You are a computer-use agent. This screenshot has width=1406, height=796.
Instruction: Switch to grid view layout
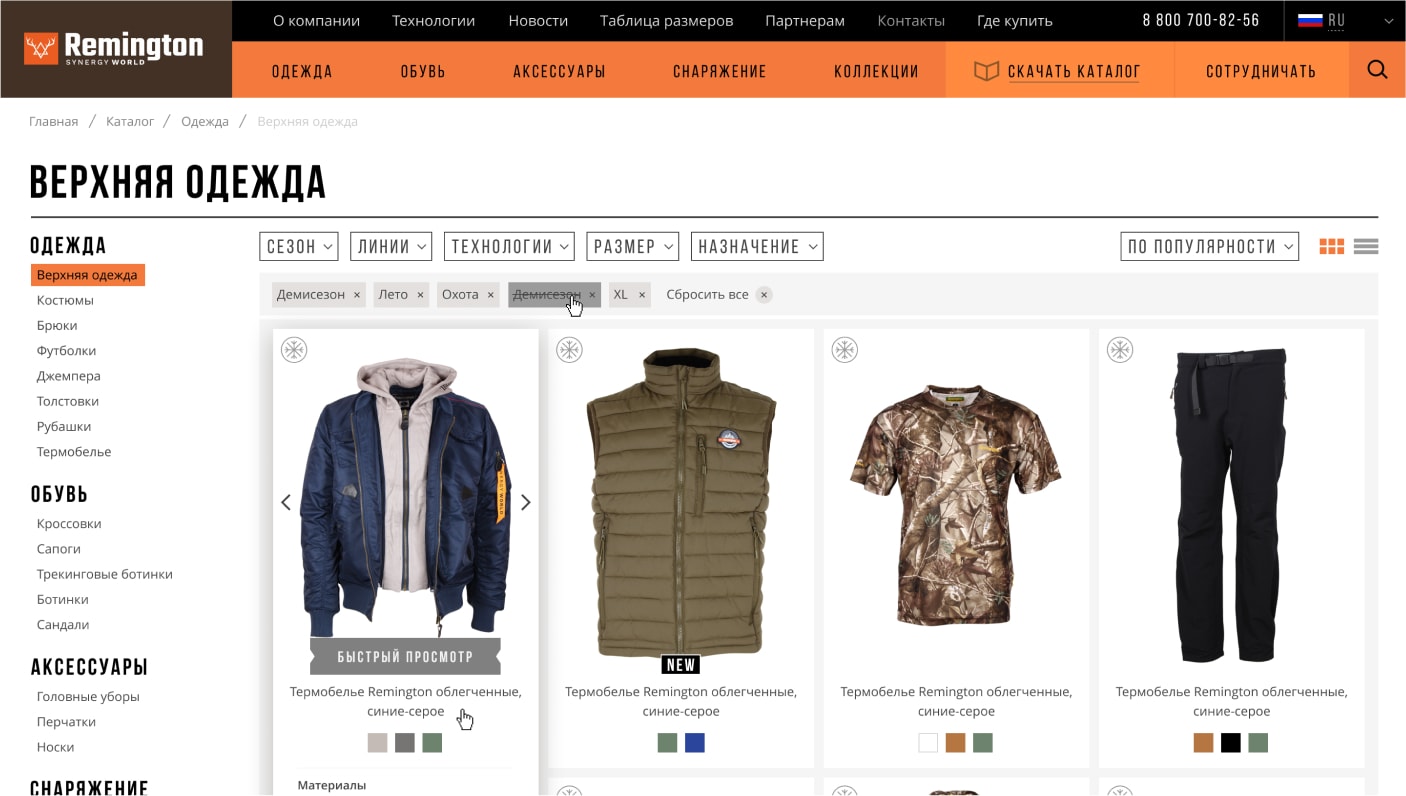1331,246
